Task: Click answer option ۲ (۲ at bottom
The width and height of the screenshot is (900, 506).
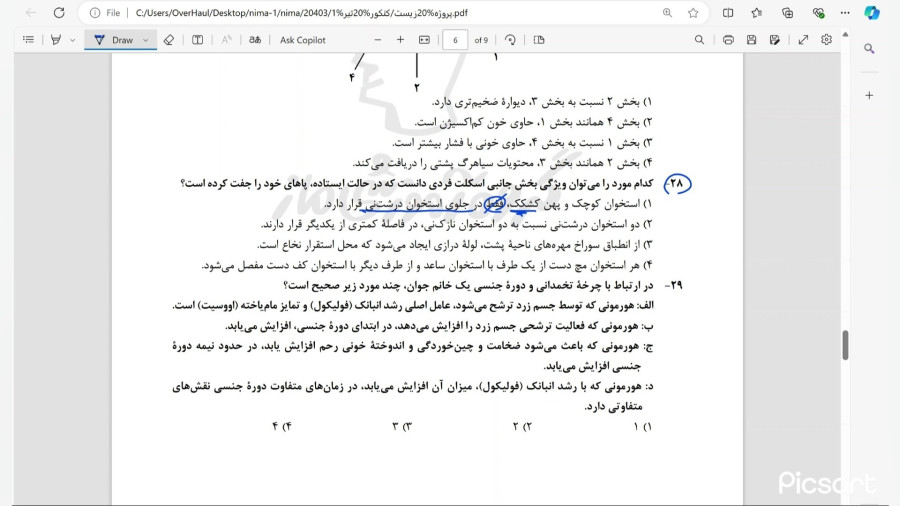Action: [x=522, y=426]
